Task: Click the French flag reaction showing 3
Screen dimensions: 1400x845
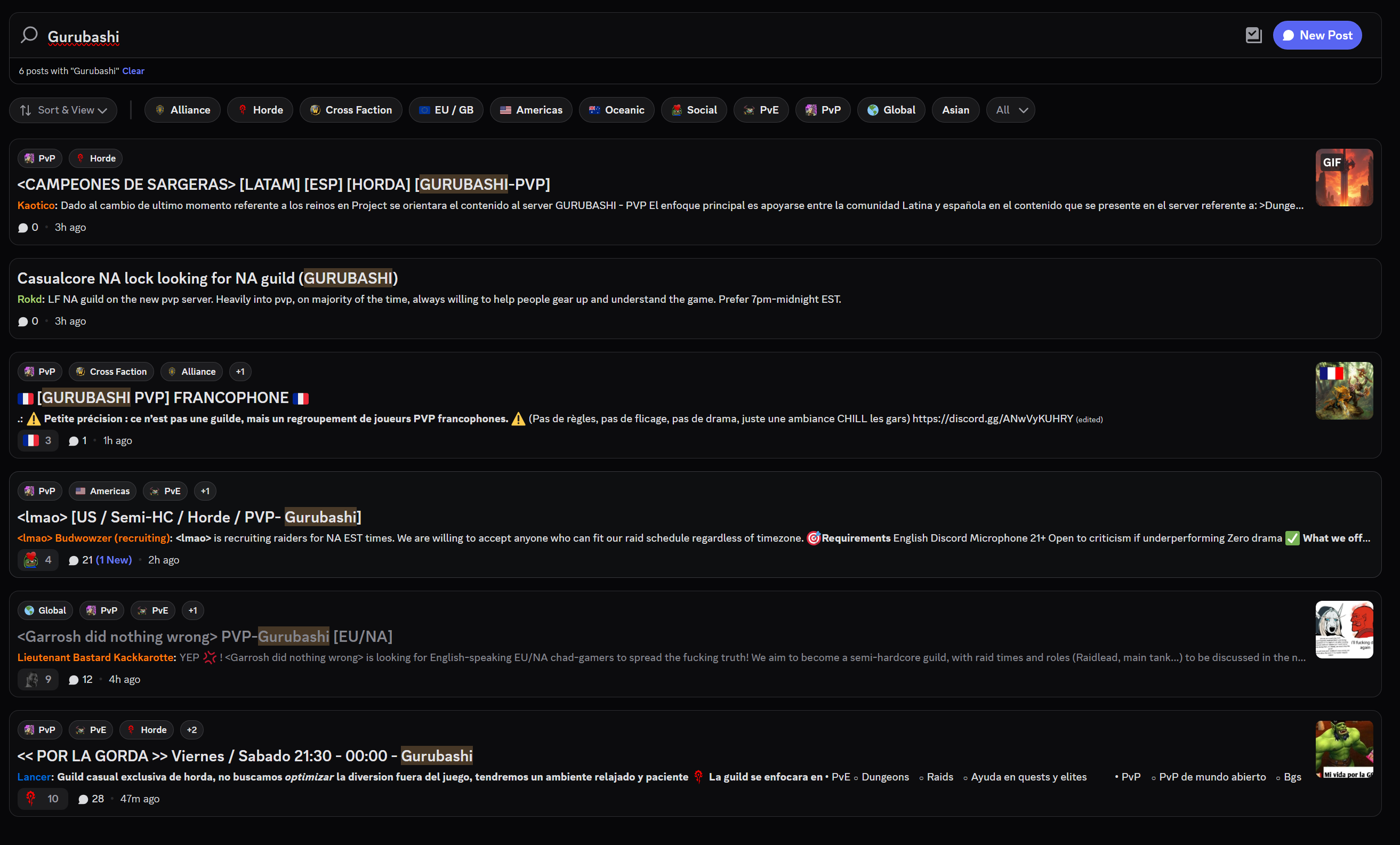Action: coord(37,440)
